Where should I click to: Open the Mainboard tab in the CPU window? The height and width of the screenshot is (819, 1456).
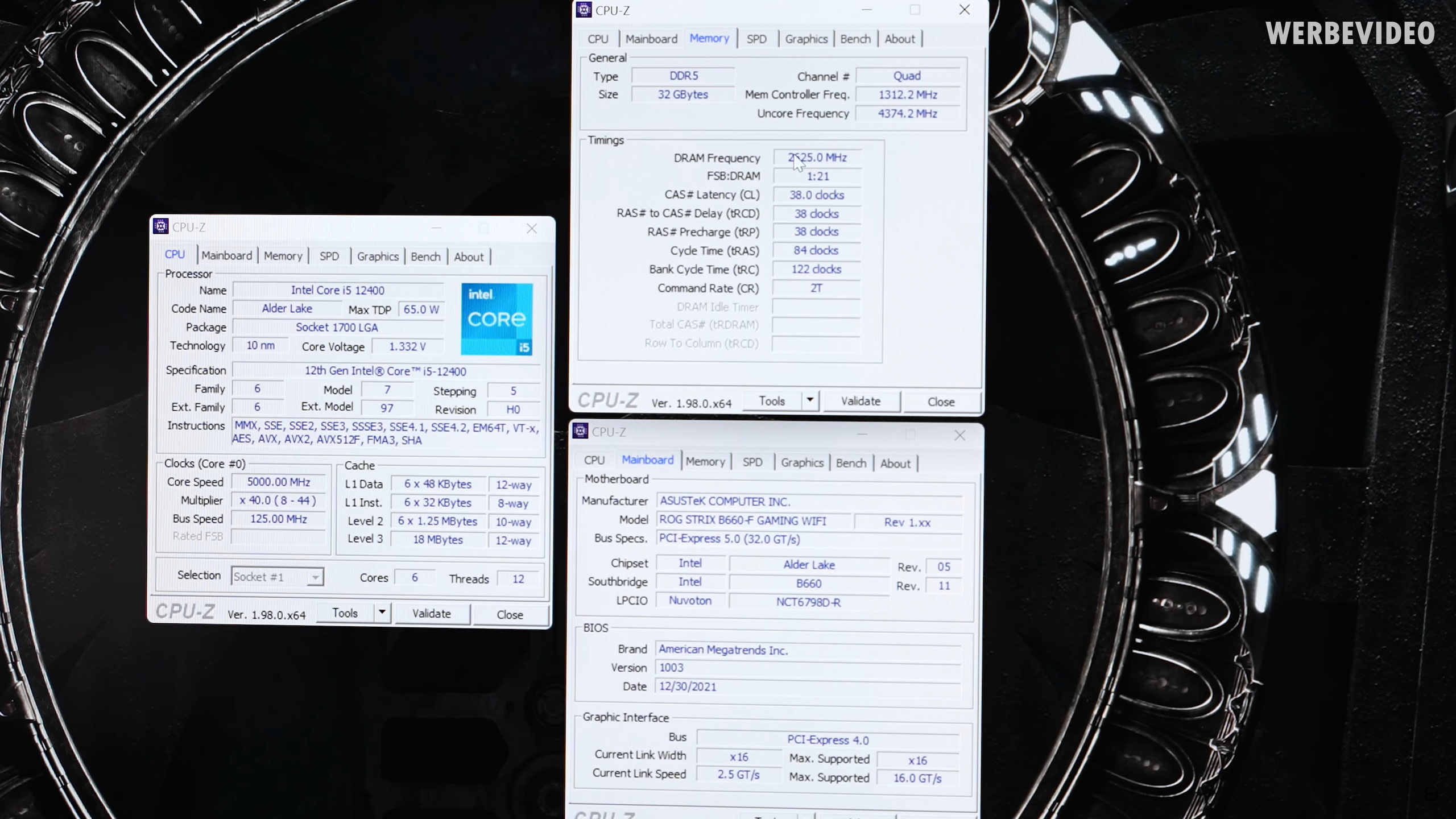(x=226, y=255)
